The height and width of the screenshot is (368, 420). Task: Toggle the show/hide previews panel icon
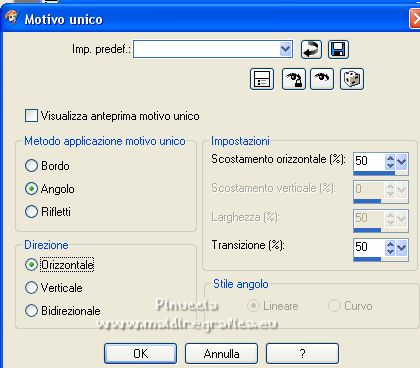coord(262,79)
